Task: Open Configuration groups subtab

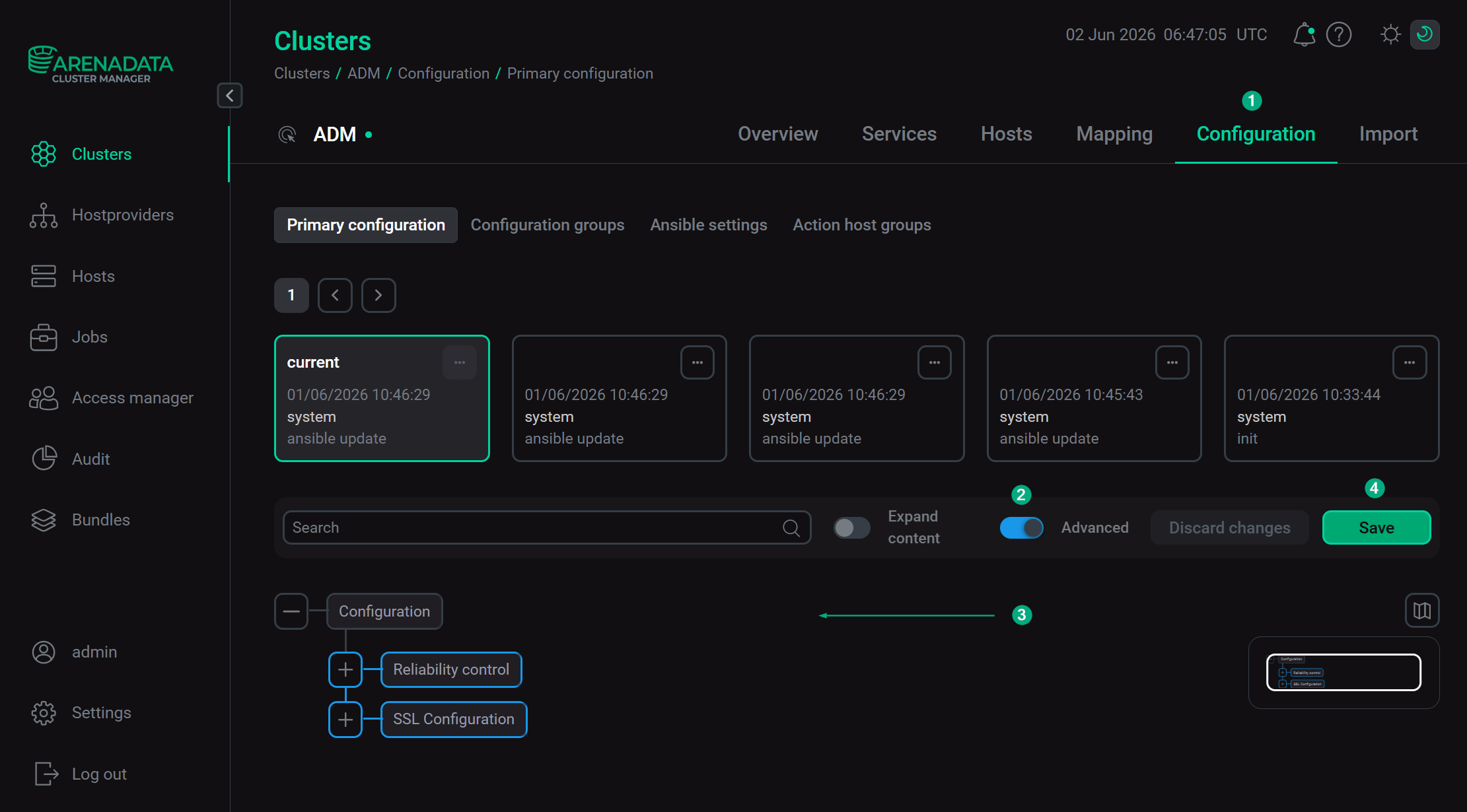Action: [548, 225]
